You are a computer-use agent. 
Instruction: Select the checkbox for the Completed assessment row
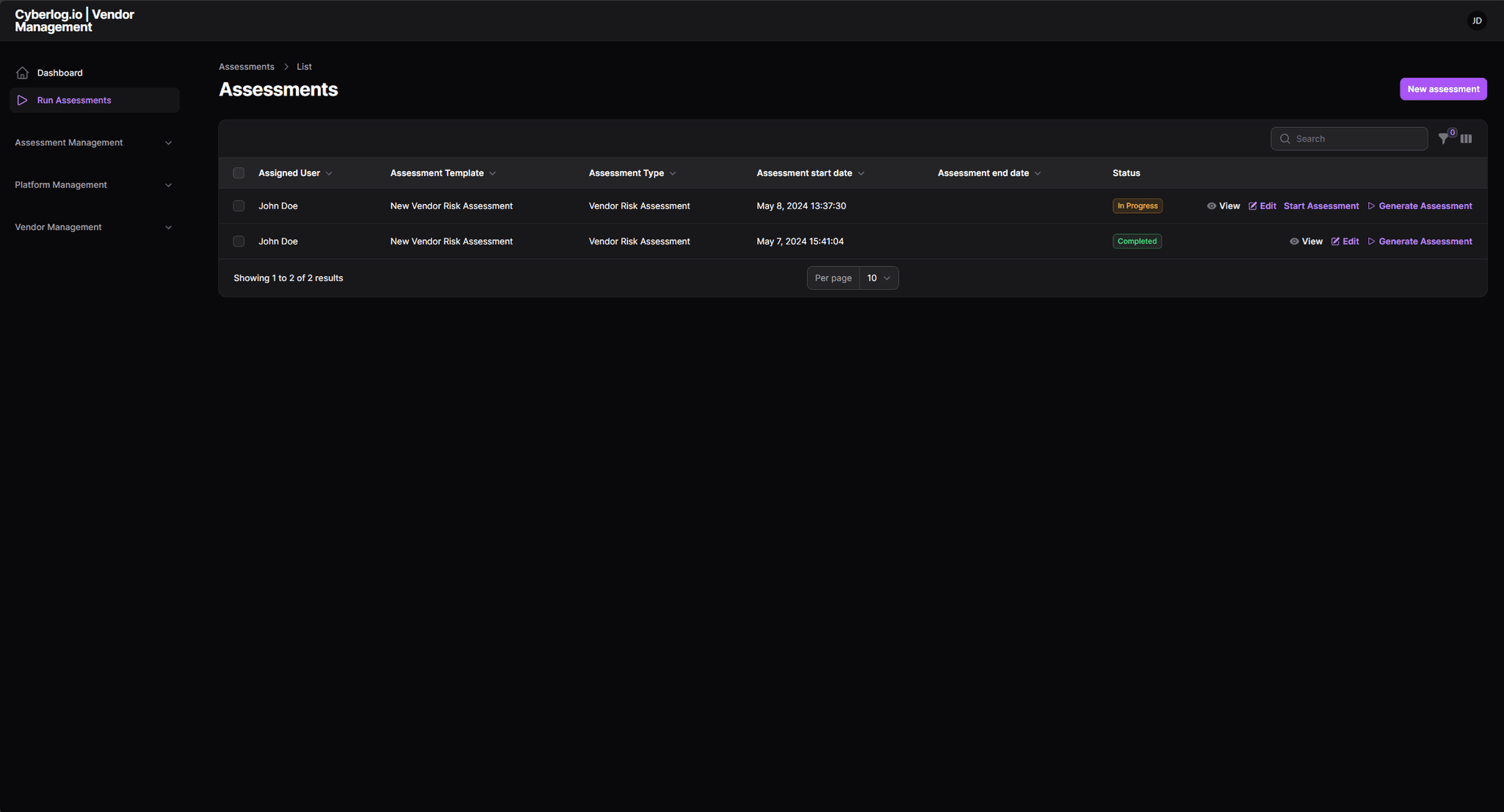tap(239, 241)
